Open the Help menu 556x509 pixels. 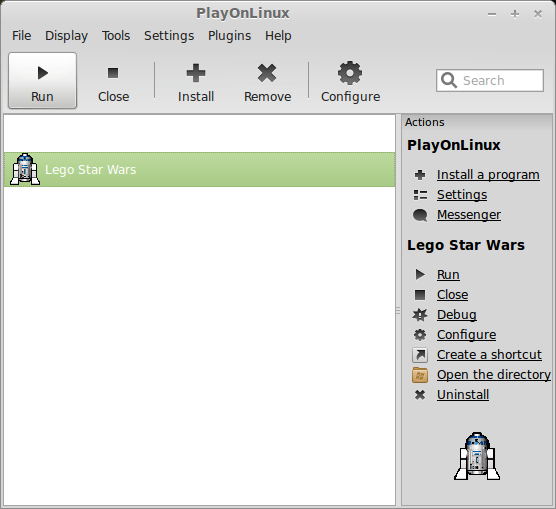[x=278, y=36]
